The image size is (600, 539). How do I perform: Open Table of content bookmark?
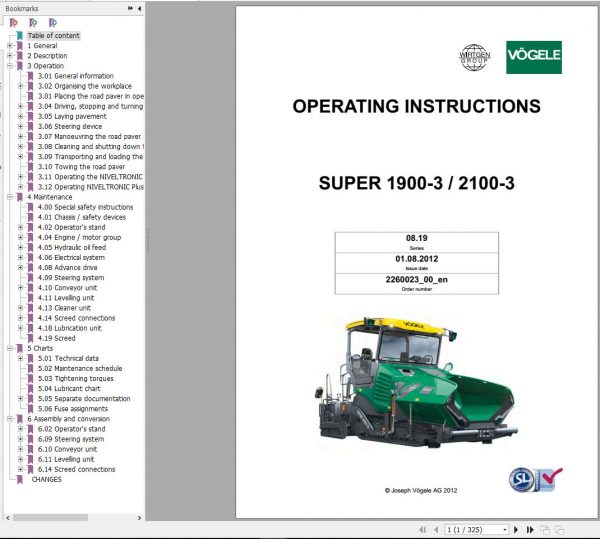54,36
